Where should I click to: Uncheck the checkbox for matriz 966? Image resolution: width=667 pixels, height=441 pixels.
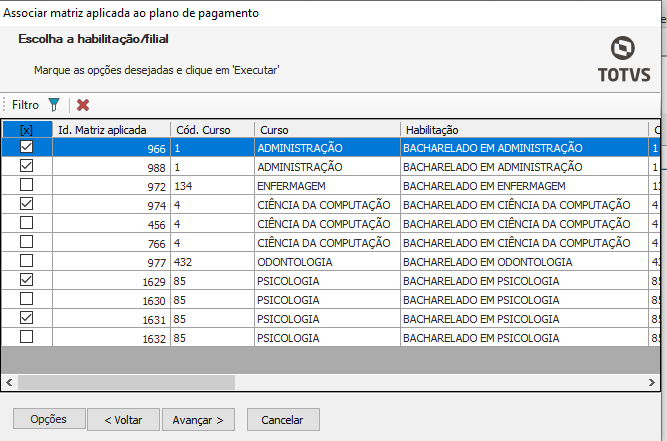27,148
